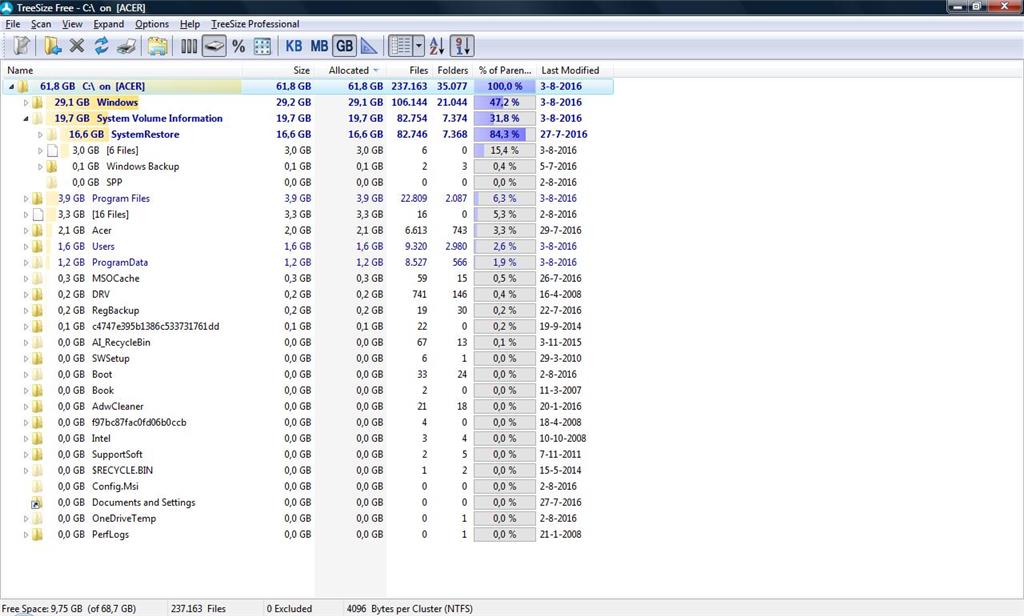Select the OneDriveTemp folder

point(124,519)
